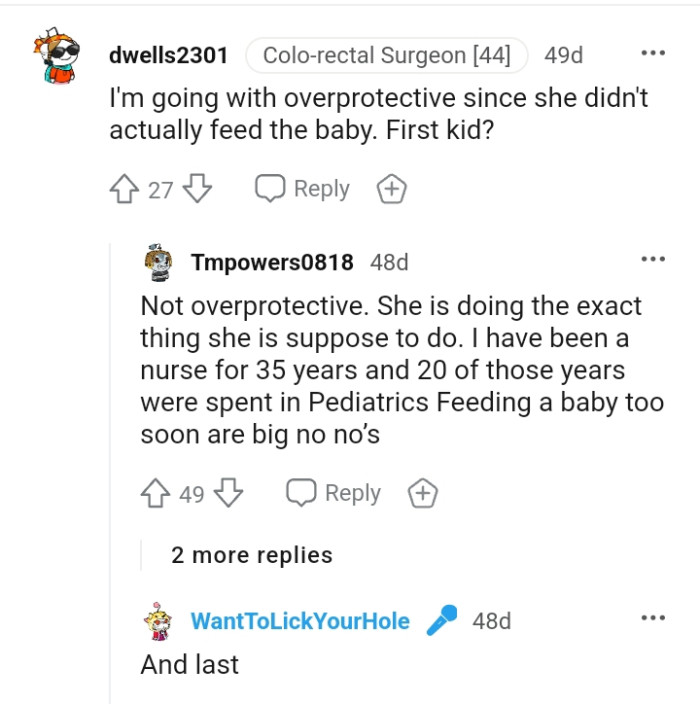
Task: Click the Colo-rectal Surgeon [44] flair
Action: (x=385, y=56)
